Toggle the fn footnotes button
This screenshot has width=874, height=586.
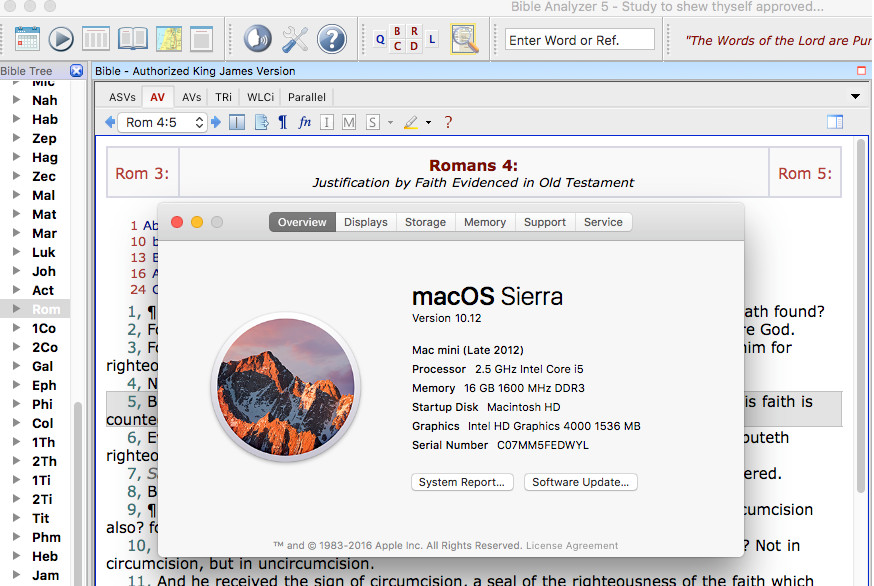(x=304, y=122)
